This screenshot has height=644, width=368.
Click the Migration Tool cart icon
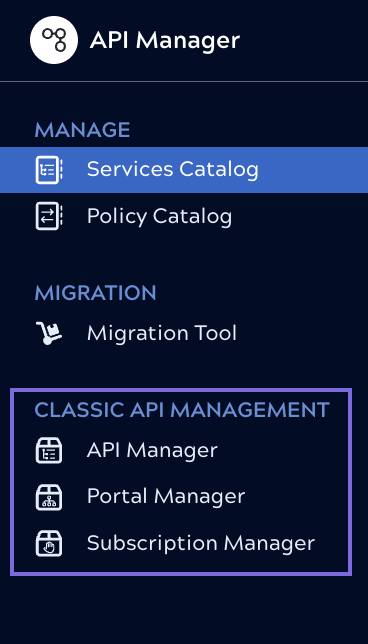coord(48,333)
